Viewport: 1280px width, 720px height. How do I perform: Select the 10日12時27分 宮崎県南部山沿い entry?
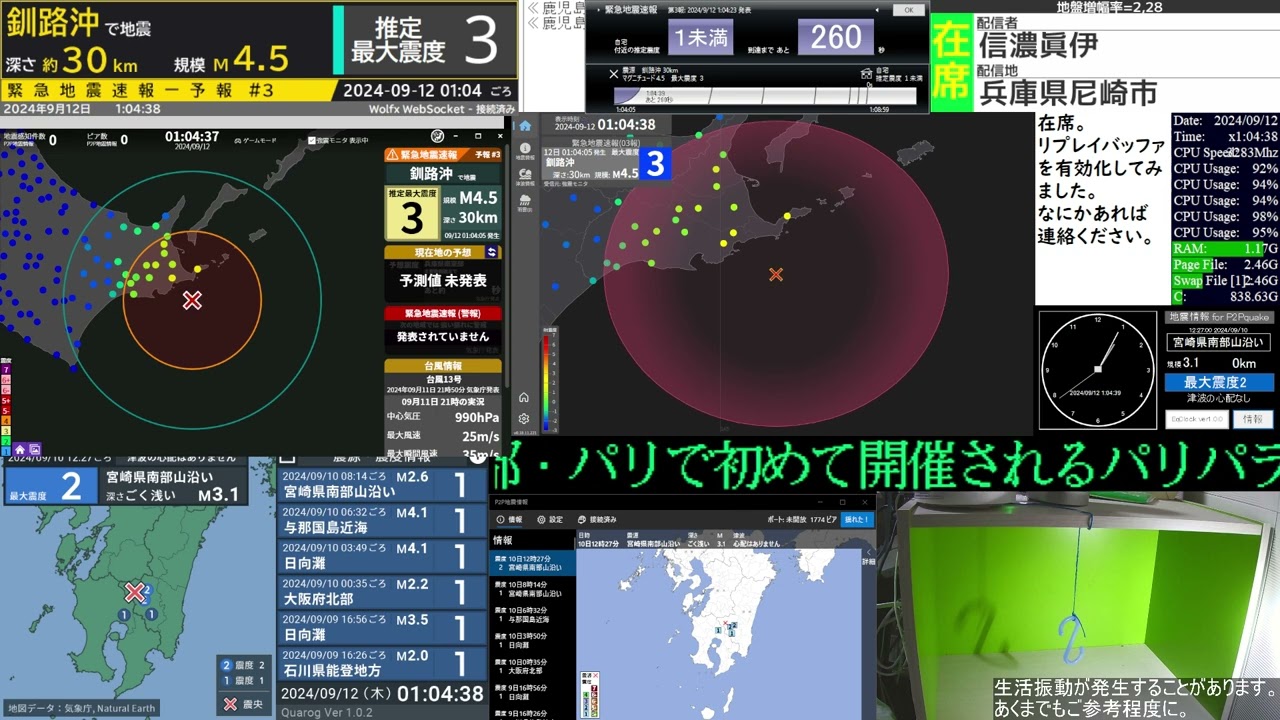pos(533,563)
